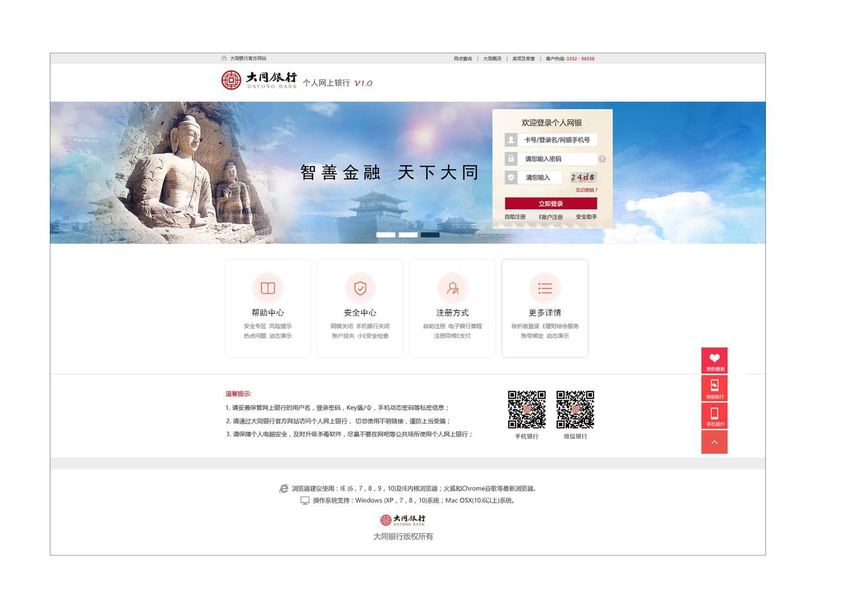Focus the password input field
This screenshot has height=600, width=849.
coord(557,159)
